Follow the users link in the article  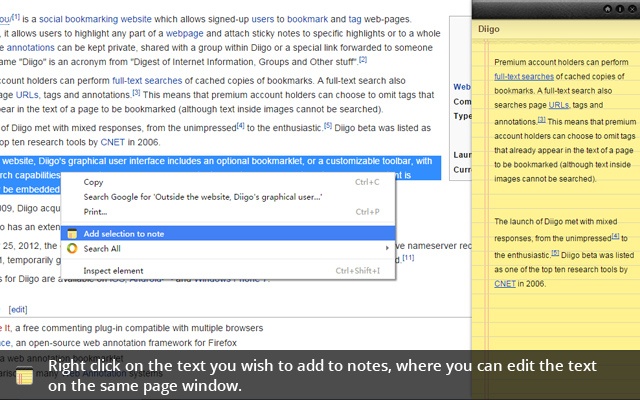click(x=262, y=19)
